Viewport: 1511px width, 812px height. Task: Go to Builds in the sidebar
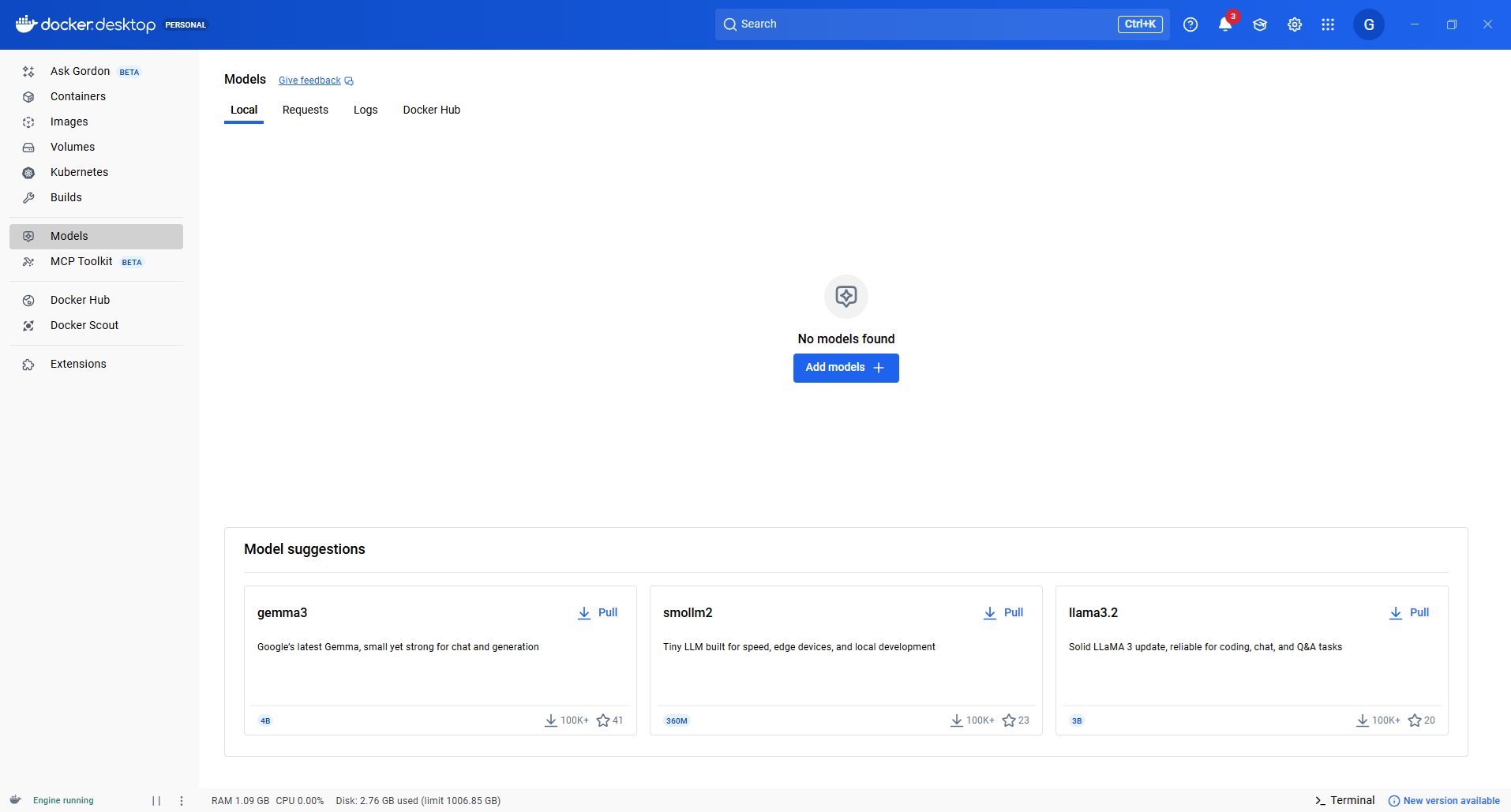[96, 198]
